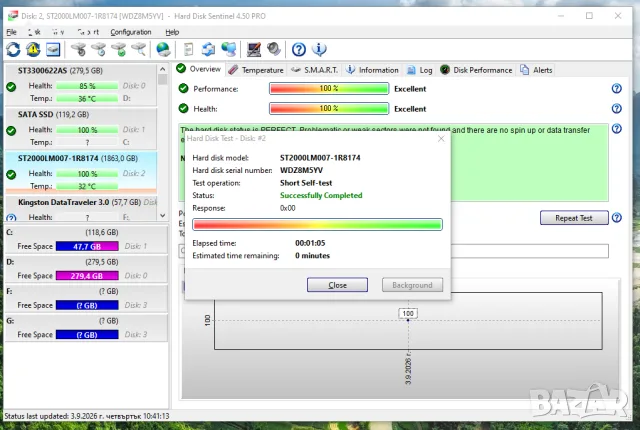640x430 pixels.
Task: Switch to the Log tab
Action: pyautogui.click(x=420, y=70)
